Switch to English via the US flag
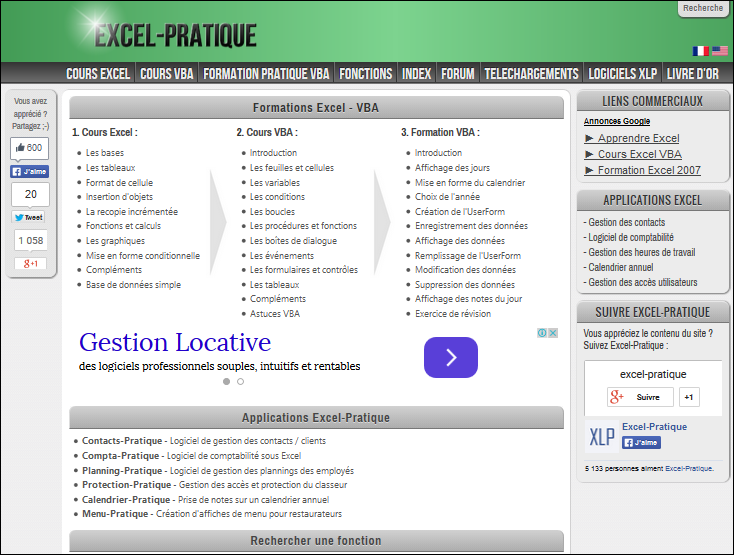 720,51
